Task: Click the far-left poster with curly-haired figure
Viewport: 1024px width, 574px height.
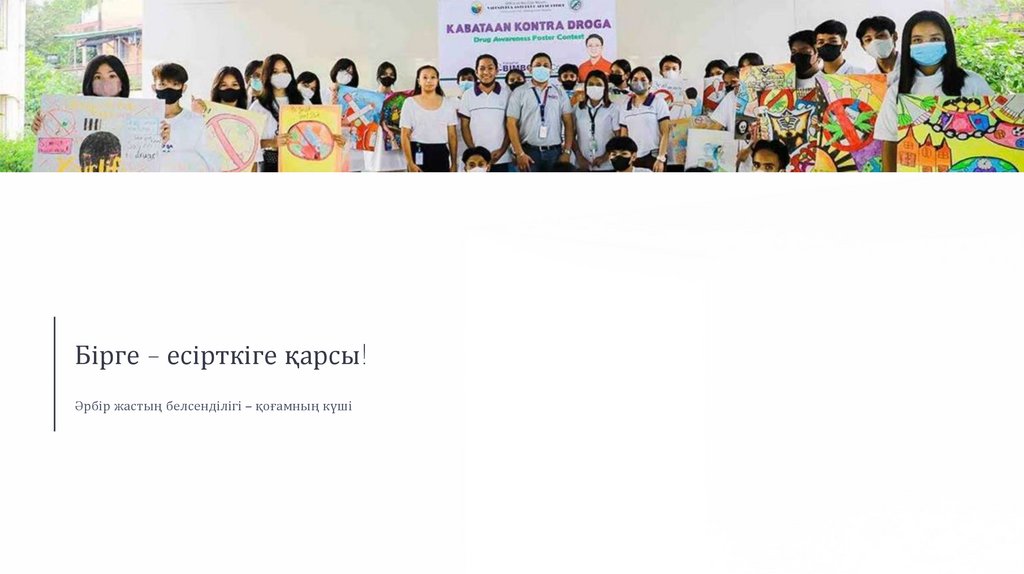Action: pyautogui.click(x=98, y=135)
